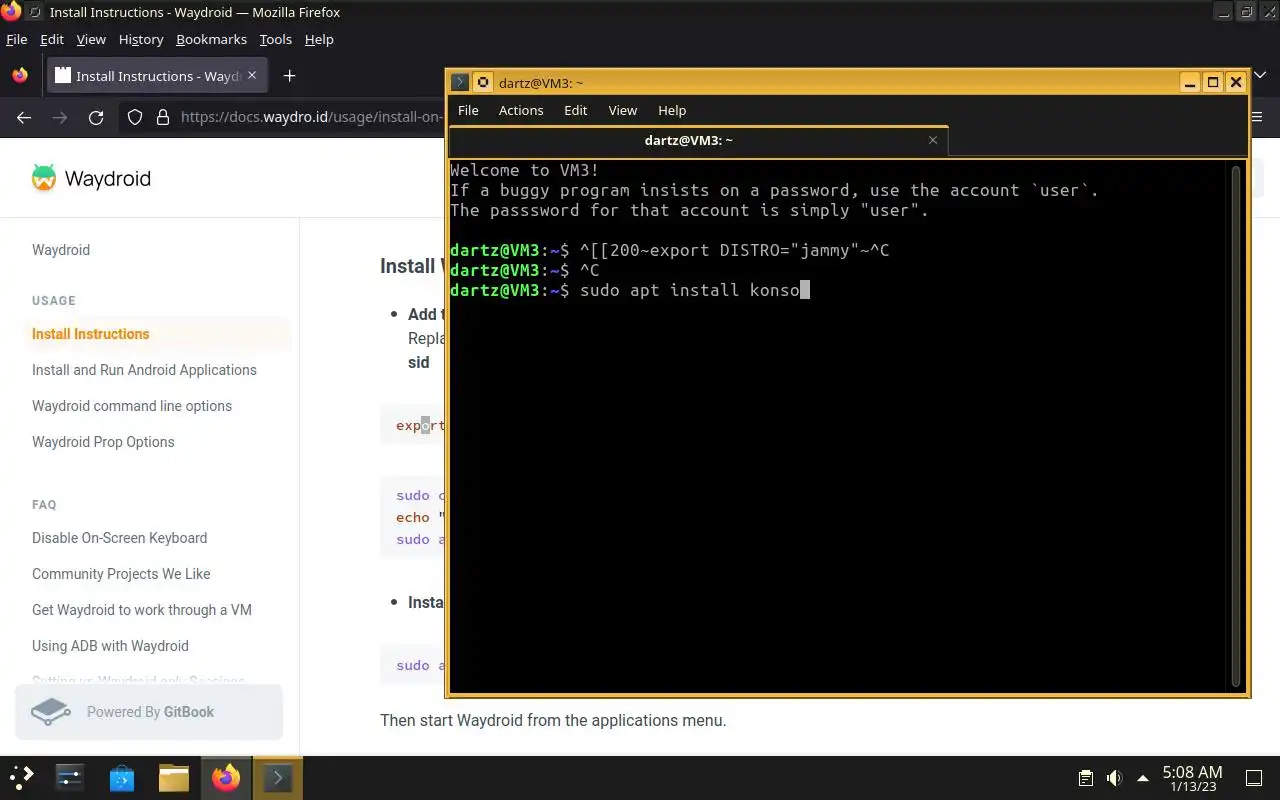
Task: Click the Firefox URL address field
Action: click(311, 117)
